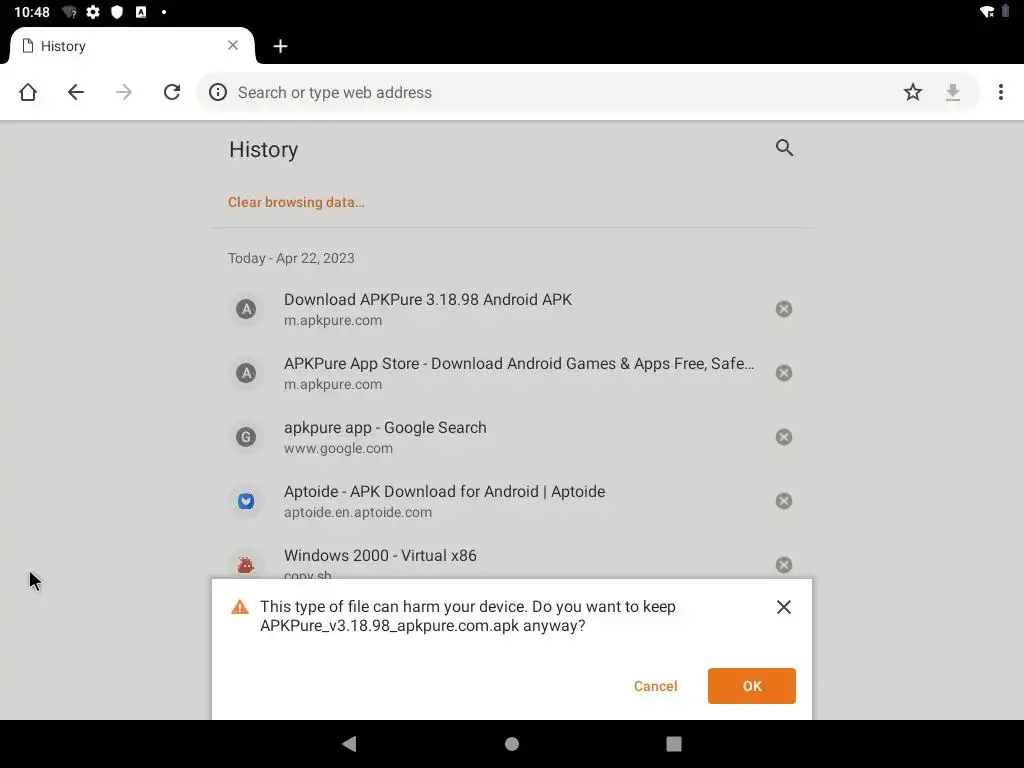Screen dimensions: 1024x768
Task: Click the Google favicon icon
Action: pyautogui.click(x=246, y=437)
